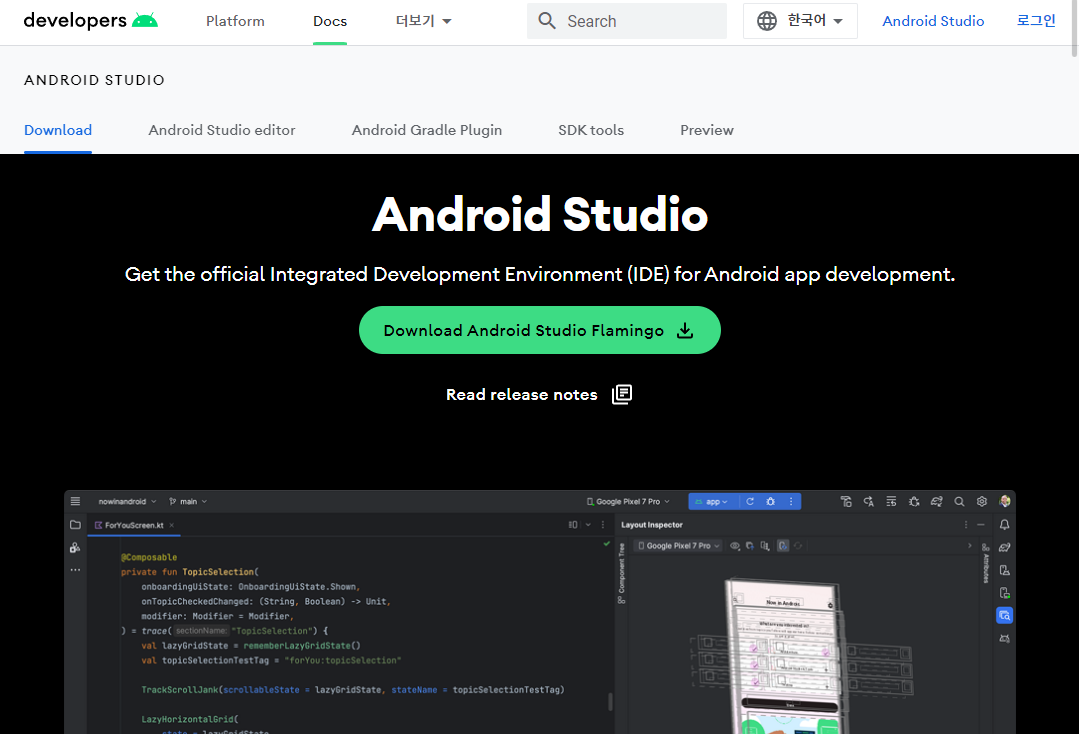Select the ForYouScreen.kt editor tab
The height and width of the screenshot is (734, 1079).
coord(134,525)
